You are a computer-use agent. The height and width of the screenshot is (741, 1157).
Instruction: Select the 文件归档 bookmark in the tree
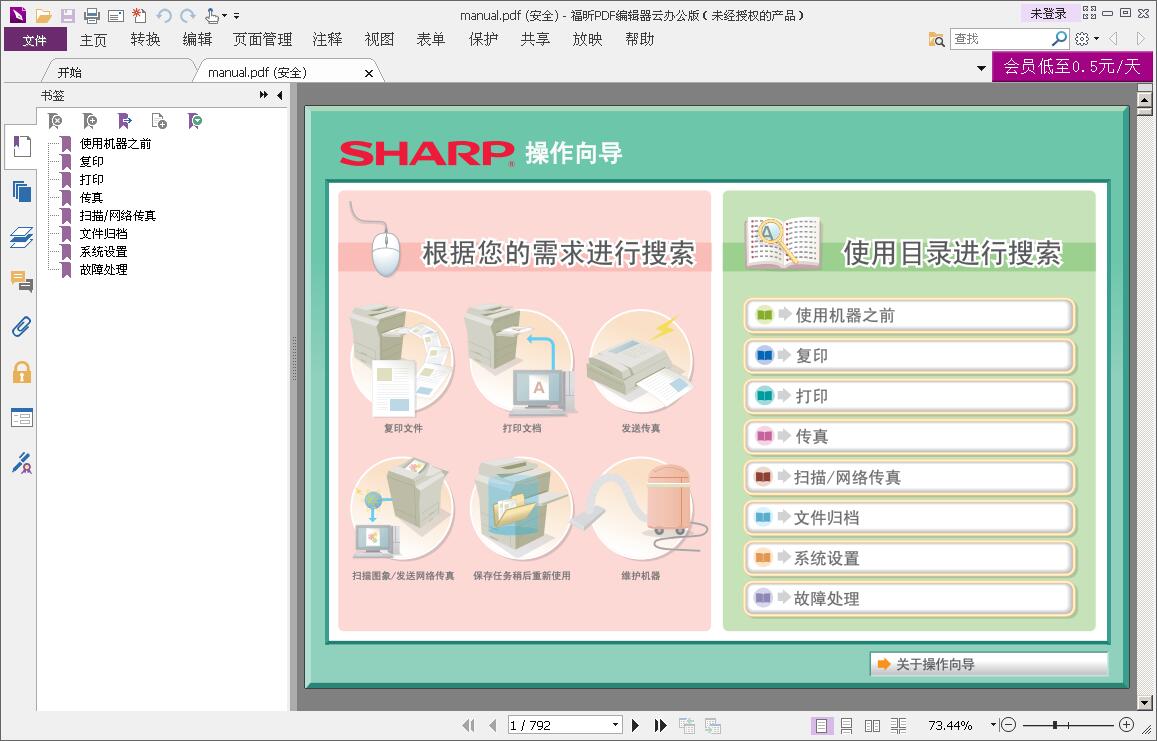click(103, 233)
